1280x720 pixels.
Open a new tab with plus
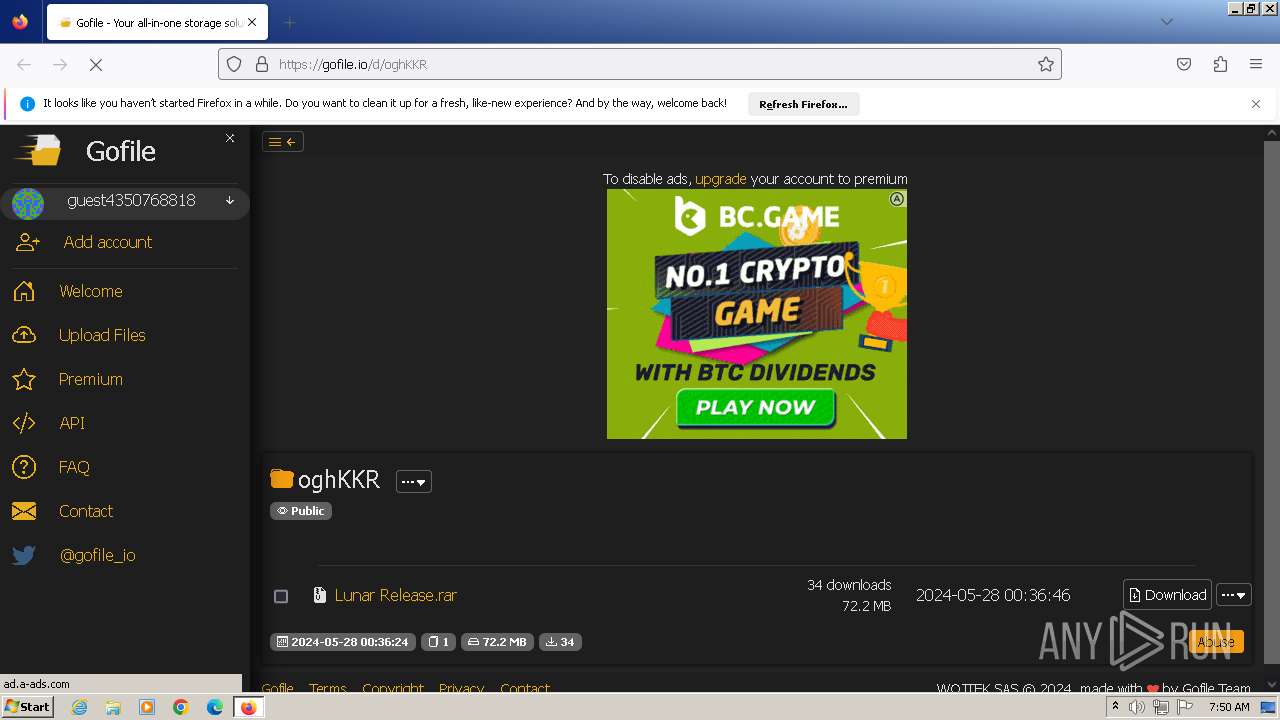[289, 22]
